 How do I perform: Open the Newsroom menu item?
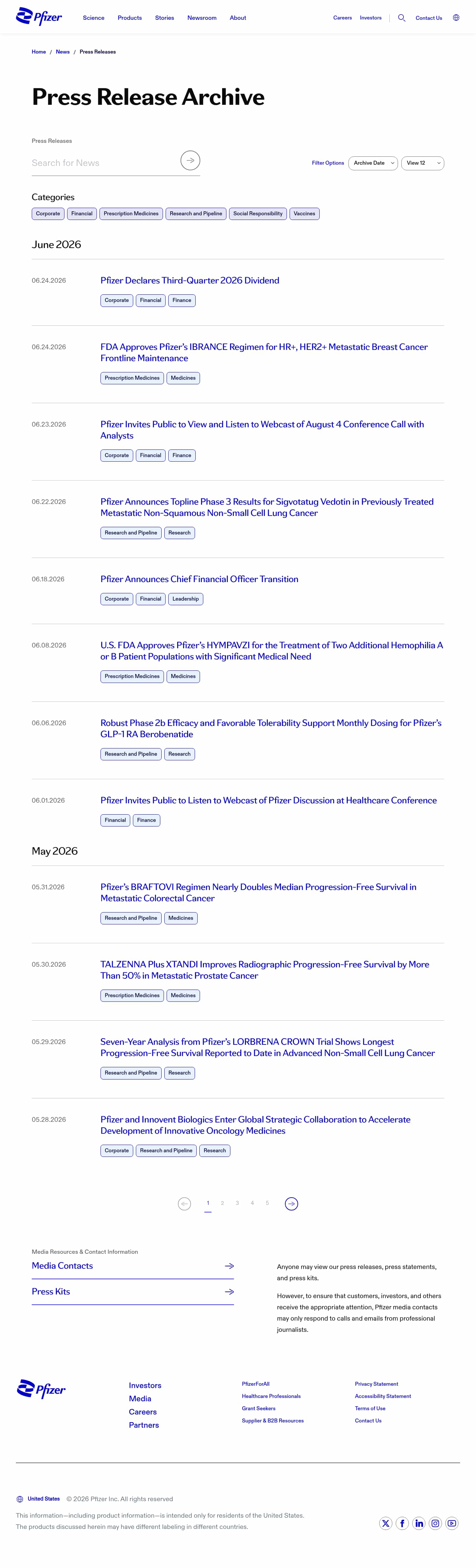202,18
